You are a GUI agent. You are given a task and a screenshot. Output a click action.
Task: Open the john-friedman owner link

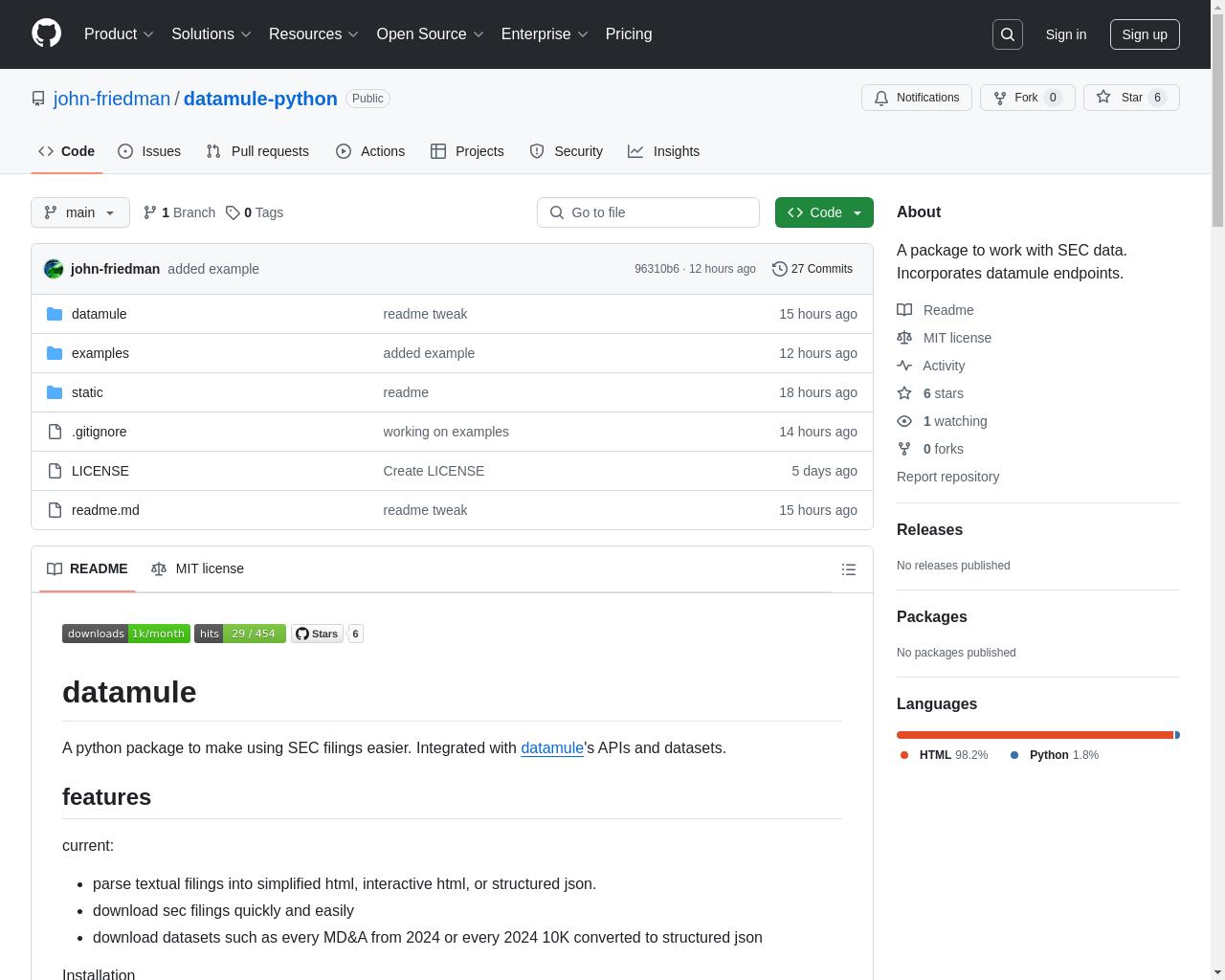tap(112, 99)
